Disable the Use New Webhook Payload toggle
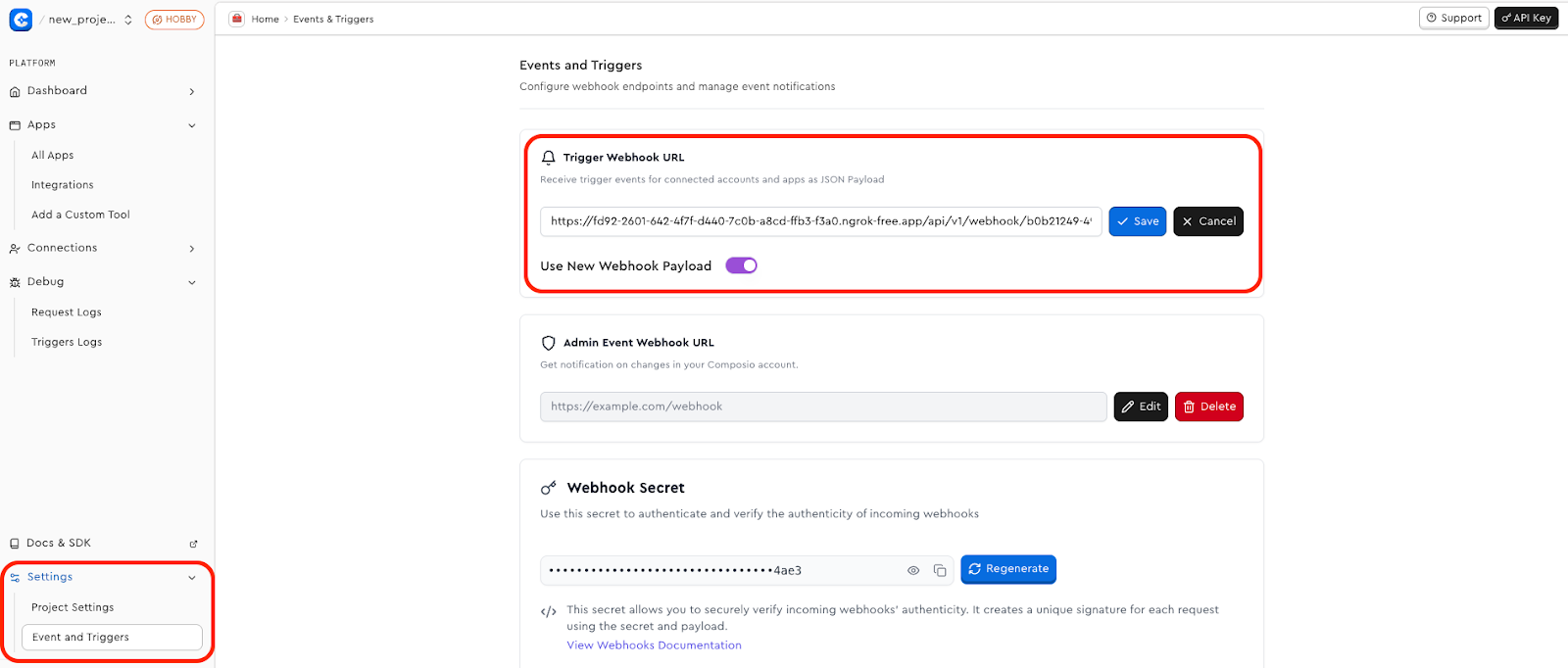Image resolution: width=1568 pixels, height=668 pixels. coord(741,264)
